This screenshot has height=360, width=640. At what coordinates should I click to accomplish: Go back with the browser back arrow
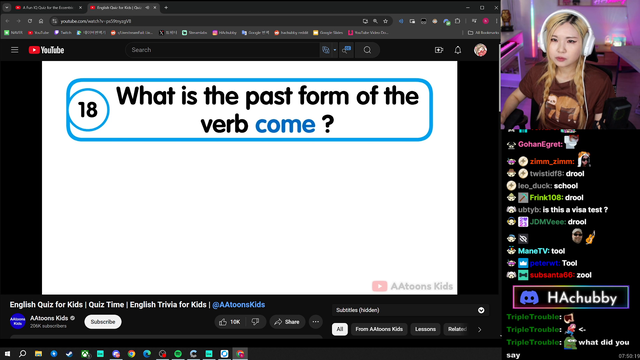click(7, 21)
